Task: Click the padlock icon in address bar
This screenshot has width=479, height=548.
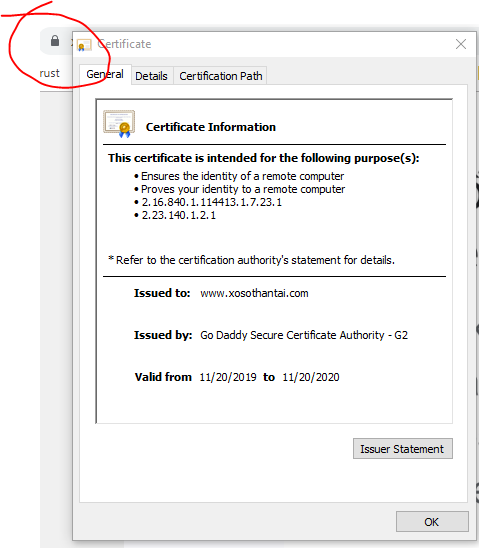Action: pyautogui.click(x=55, y=41)
